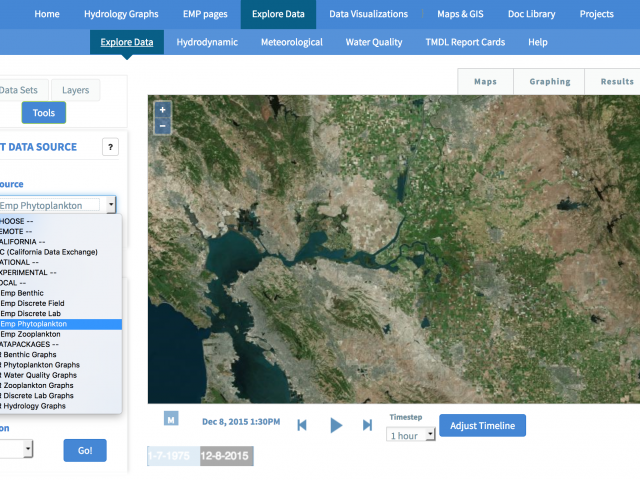
Task: Click the M marker icon beside the timeline
Action: (171, 419)
